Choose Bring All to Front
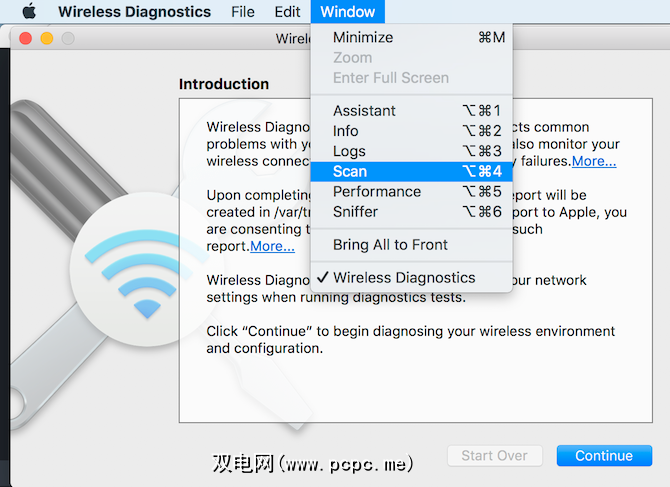 click(390, 245)
